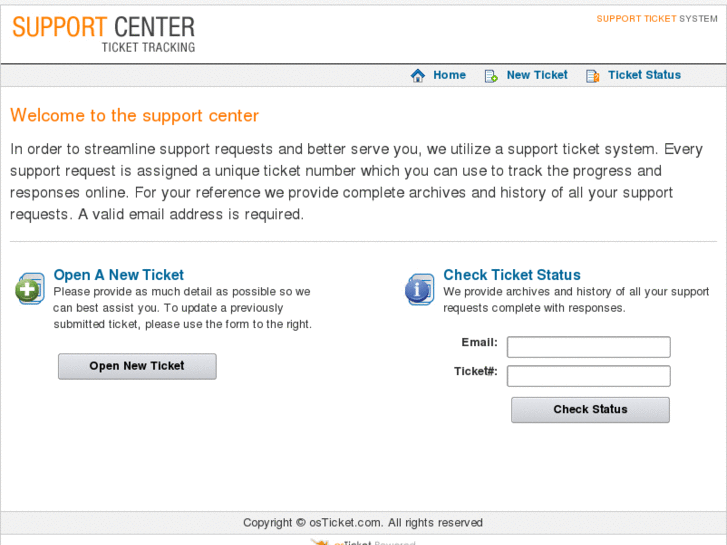Click the osTicket.com copyright text
This screenshot has height=545, width=727.
pyautogui.click(x=362, y=523)
